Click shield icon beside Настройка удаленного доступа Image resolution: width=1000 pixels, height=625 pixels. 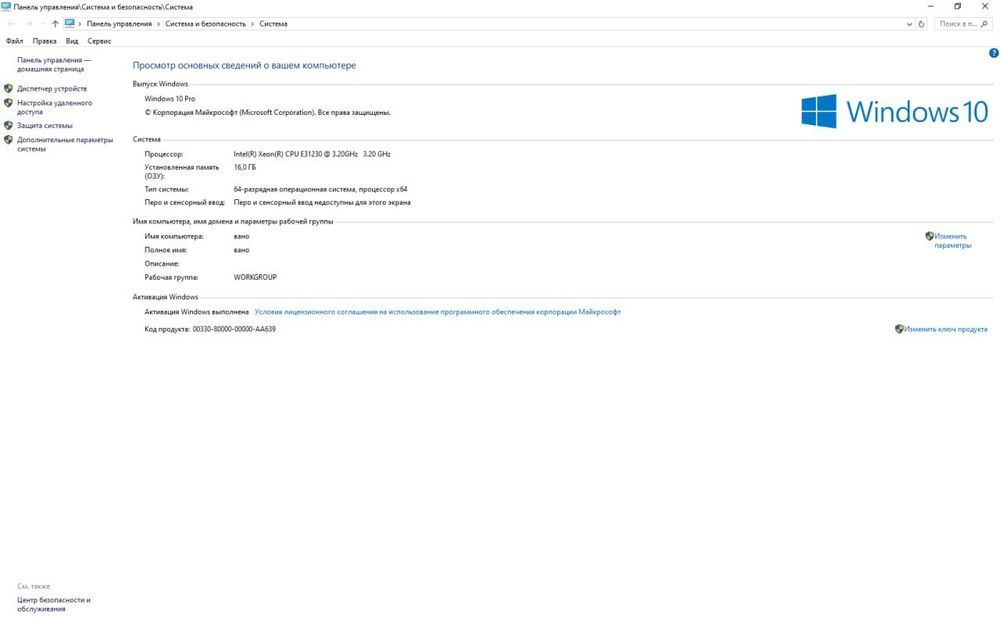[x=8, y=103]
